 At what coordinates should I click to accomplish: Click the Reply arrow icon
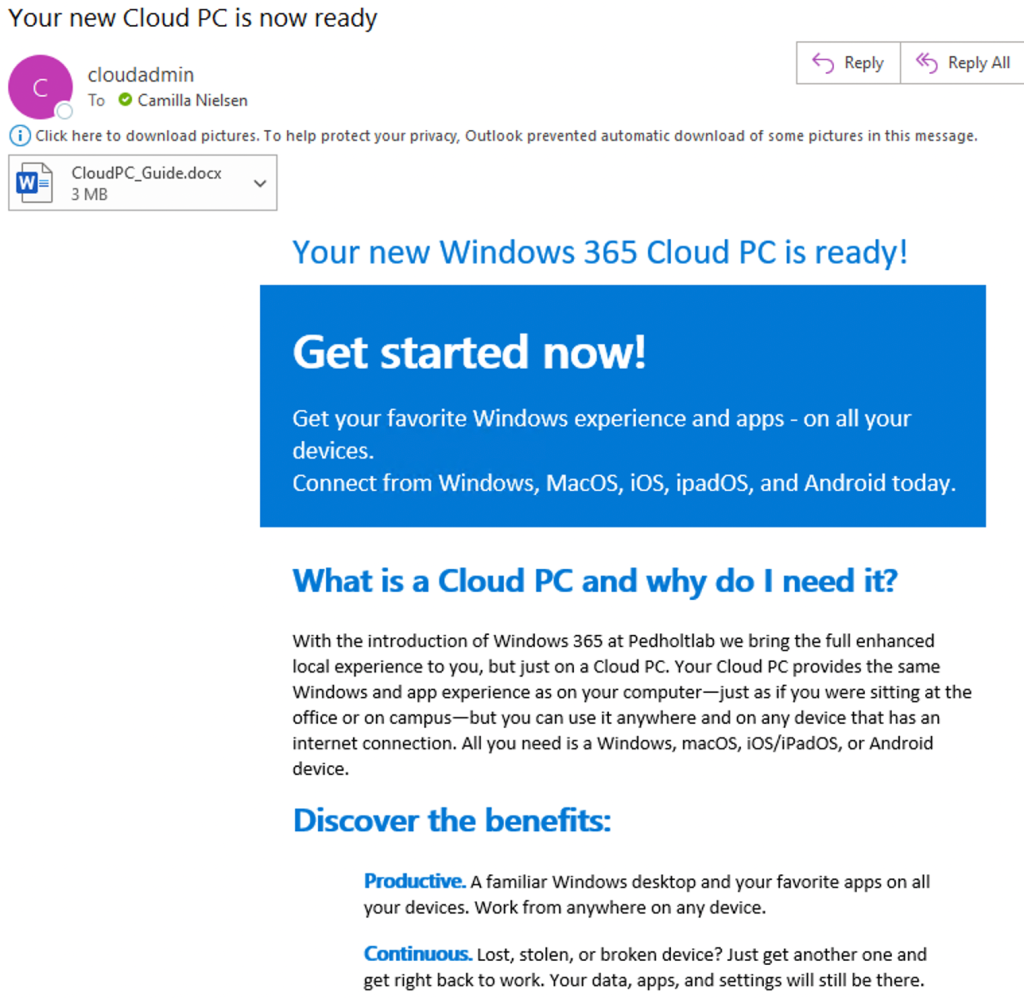coord(823,63)
